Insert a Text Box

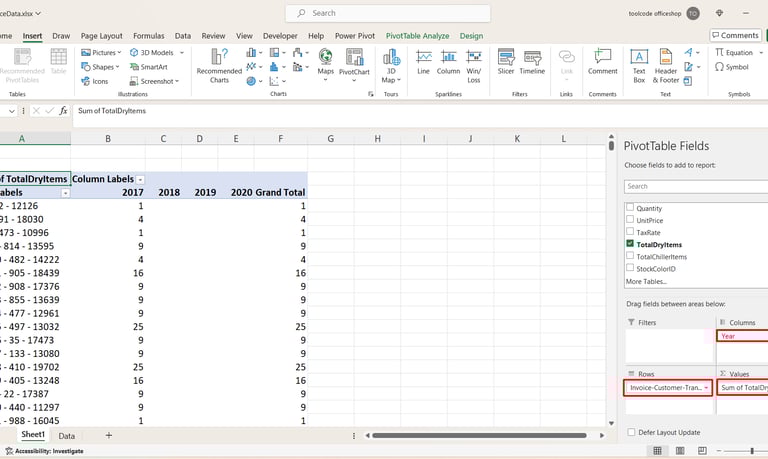tap(639, 66)
